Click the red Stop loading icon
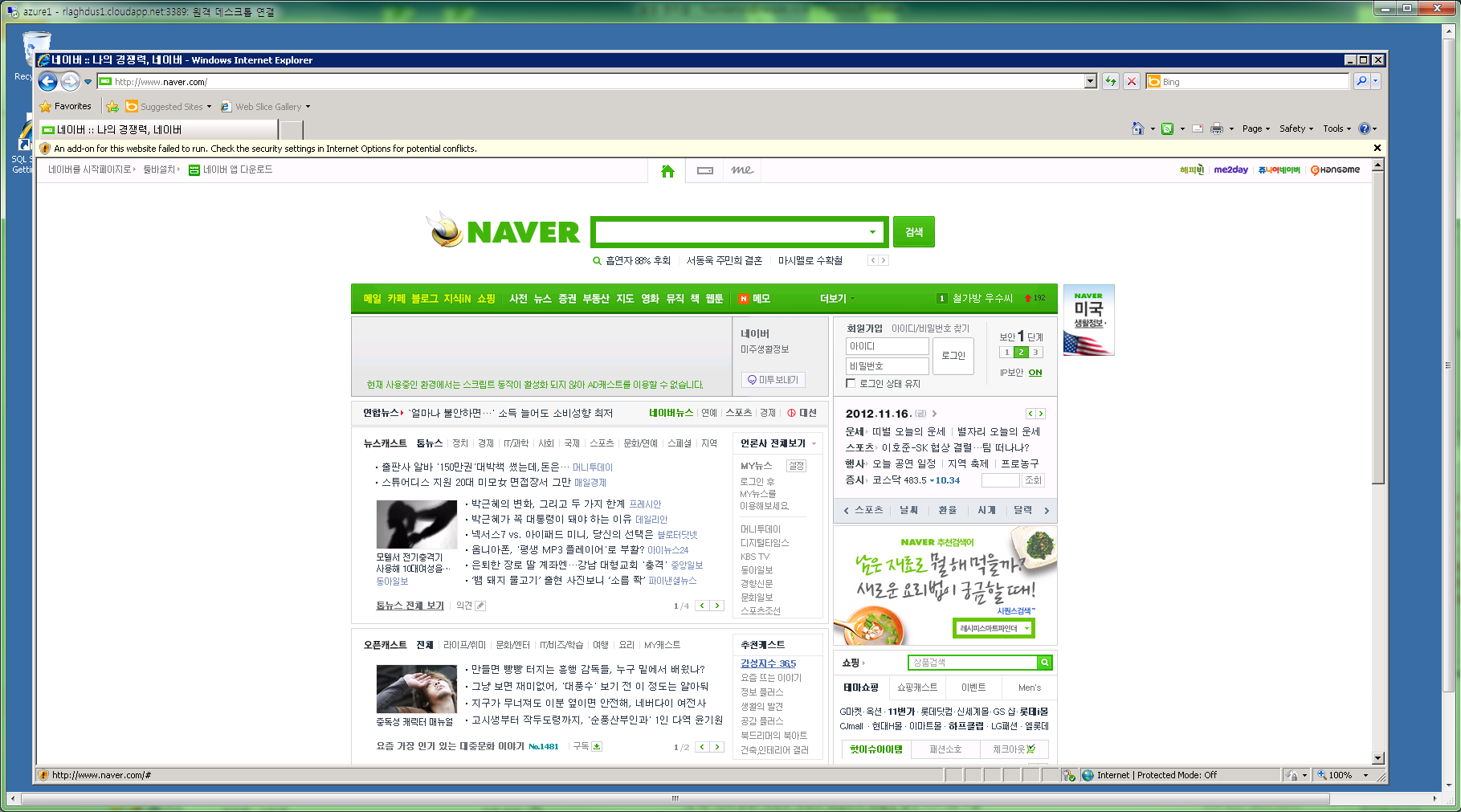Screen dimensions: 1461x812 1131,81
